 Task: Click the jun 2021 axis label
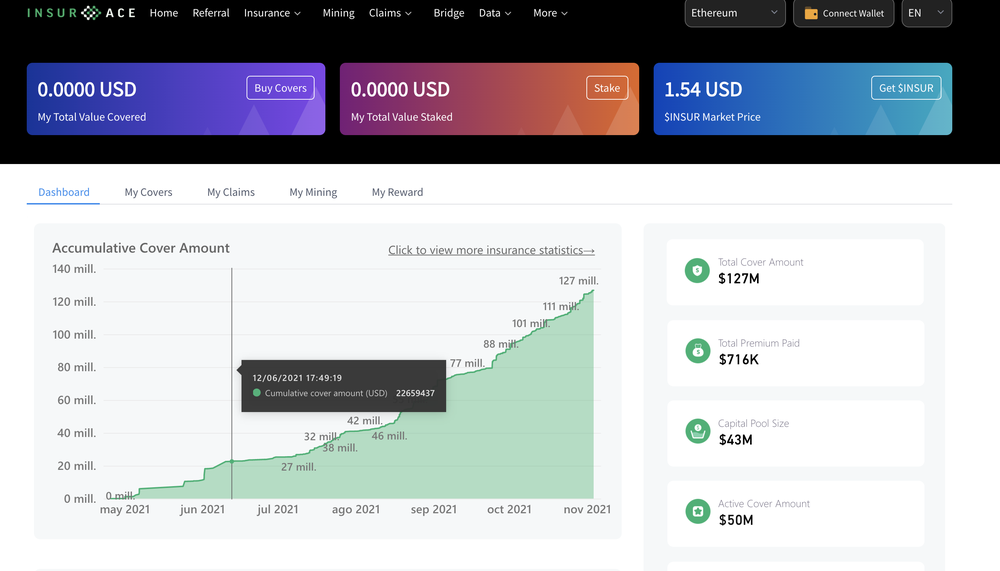point(202,509)
